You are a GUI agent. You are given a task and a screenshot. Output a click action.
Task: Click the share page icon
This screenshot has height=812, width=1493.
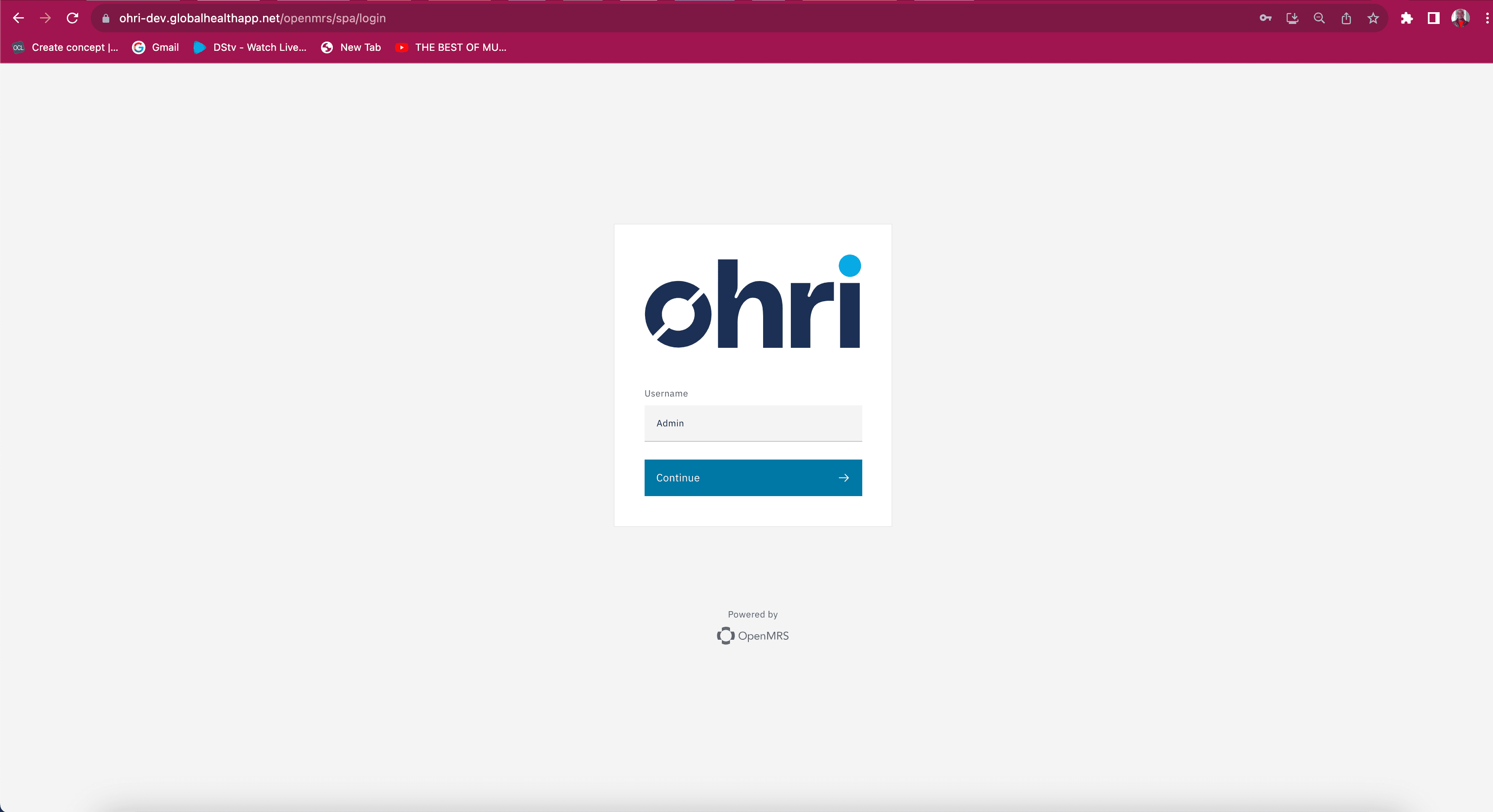click(x=1346, y=18)
